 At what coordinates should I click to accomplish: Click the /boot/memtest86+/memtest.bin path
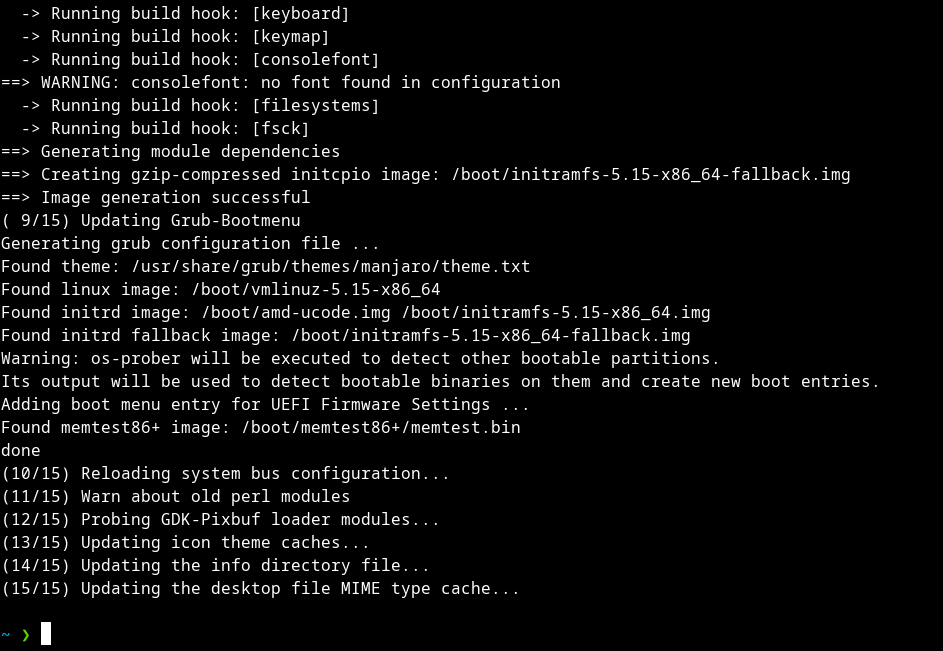[381, 427]
